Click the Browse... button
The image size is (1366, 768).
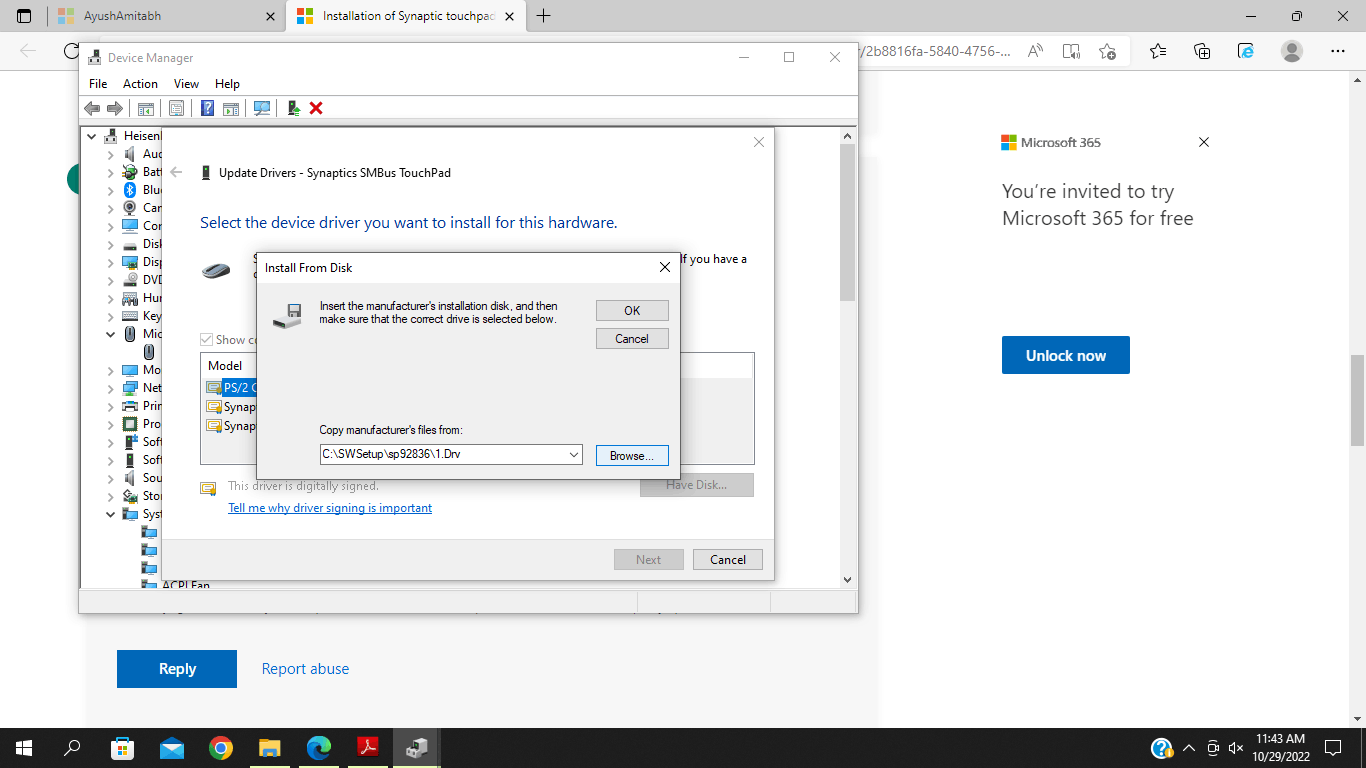point(632,455)
